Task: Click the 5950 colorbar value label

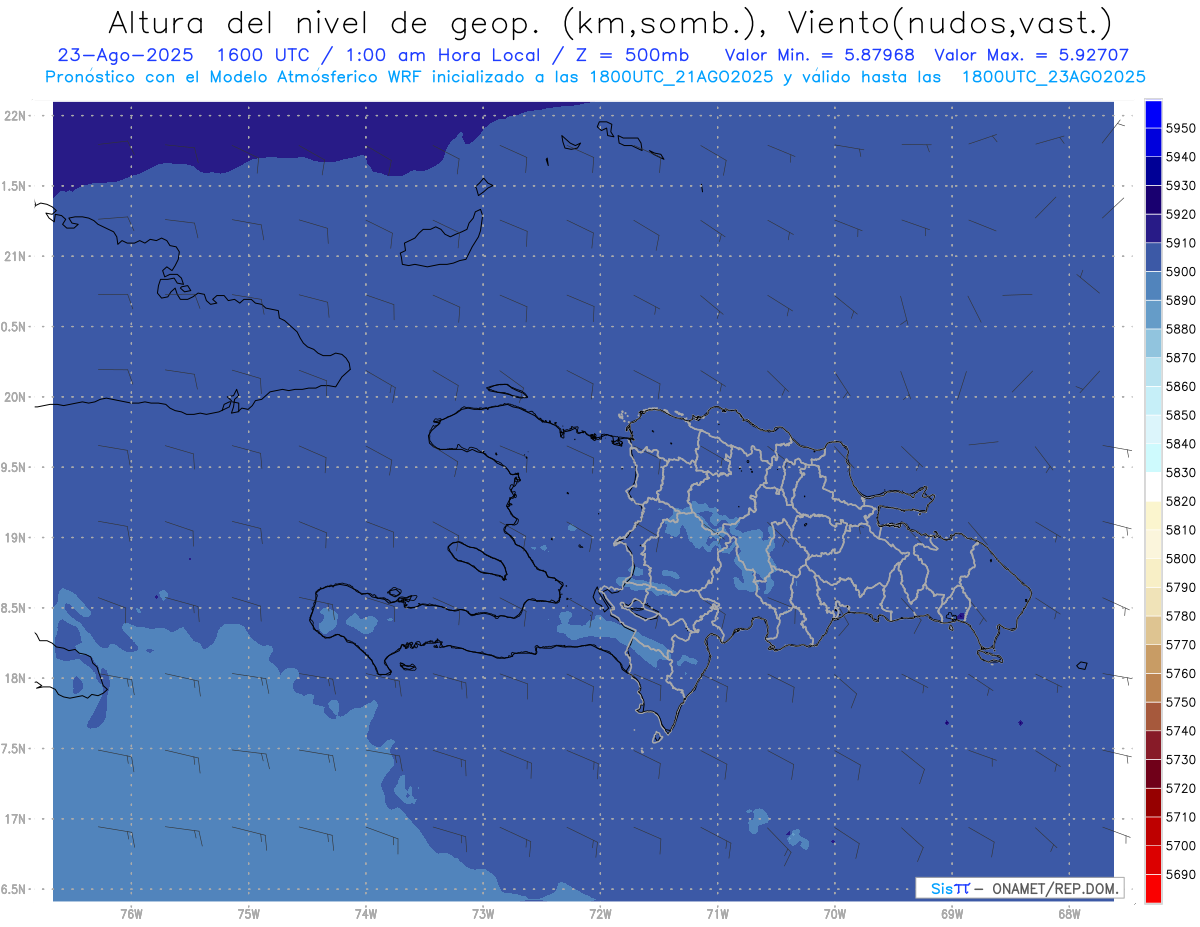Action: click(x=1181, y=128)
